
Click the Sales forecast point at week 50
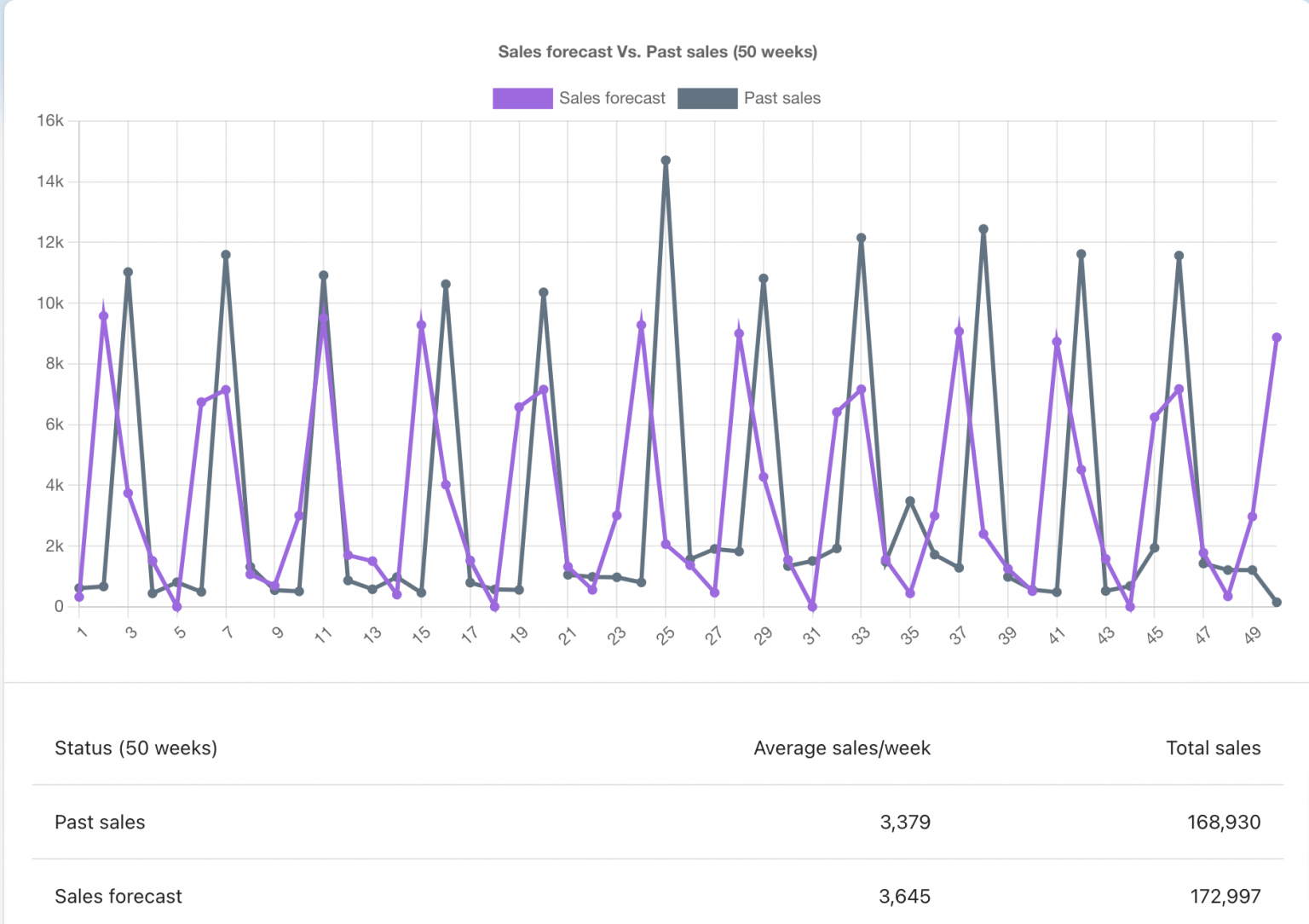pos(1277,338)
